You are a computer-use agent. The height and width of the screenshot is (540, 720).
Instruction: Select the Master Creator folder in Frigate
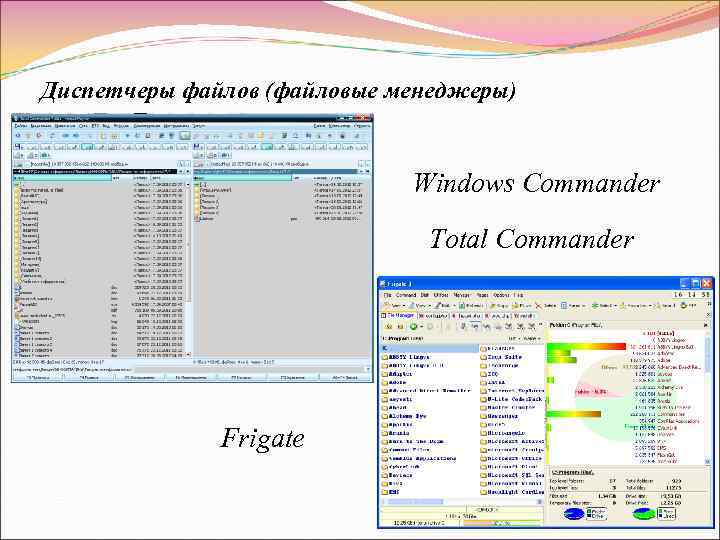pyautogui.click(x=507, y=407)
